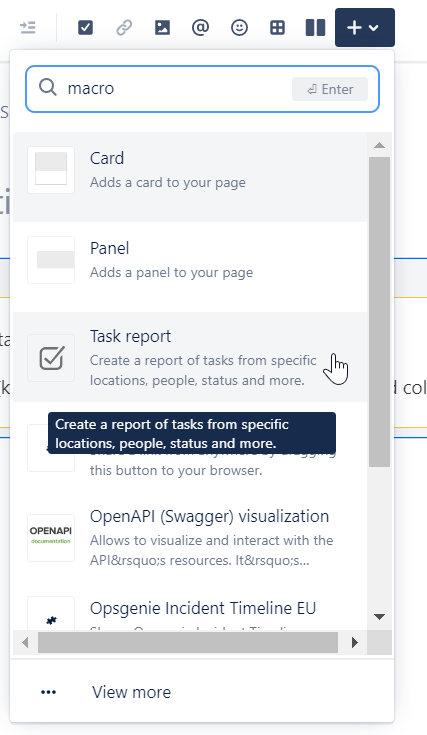This screenshot has height=735, width=427.
Task: Click vertical scrollbar up arrow
Action: point(380,145)
